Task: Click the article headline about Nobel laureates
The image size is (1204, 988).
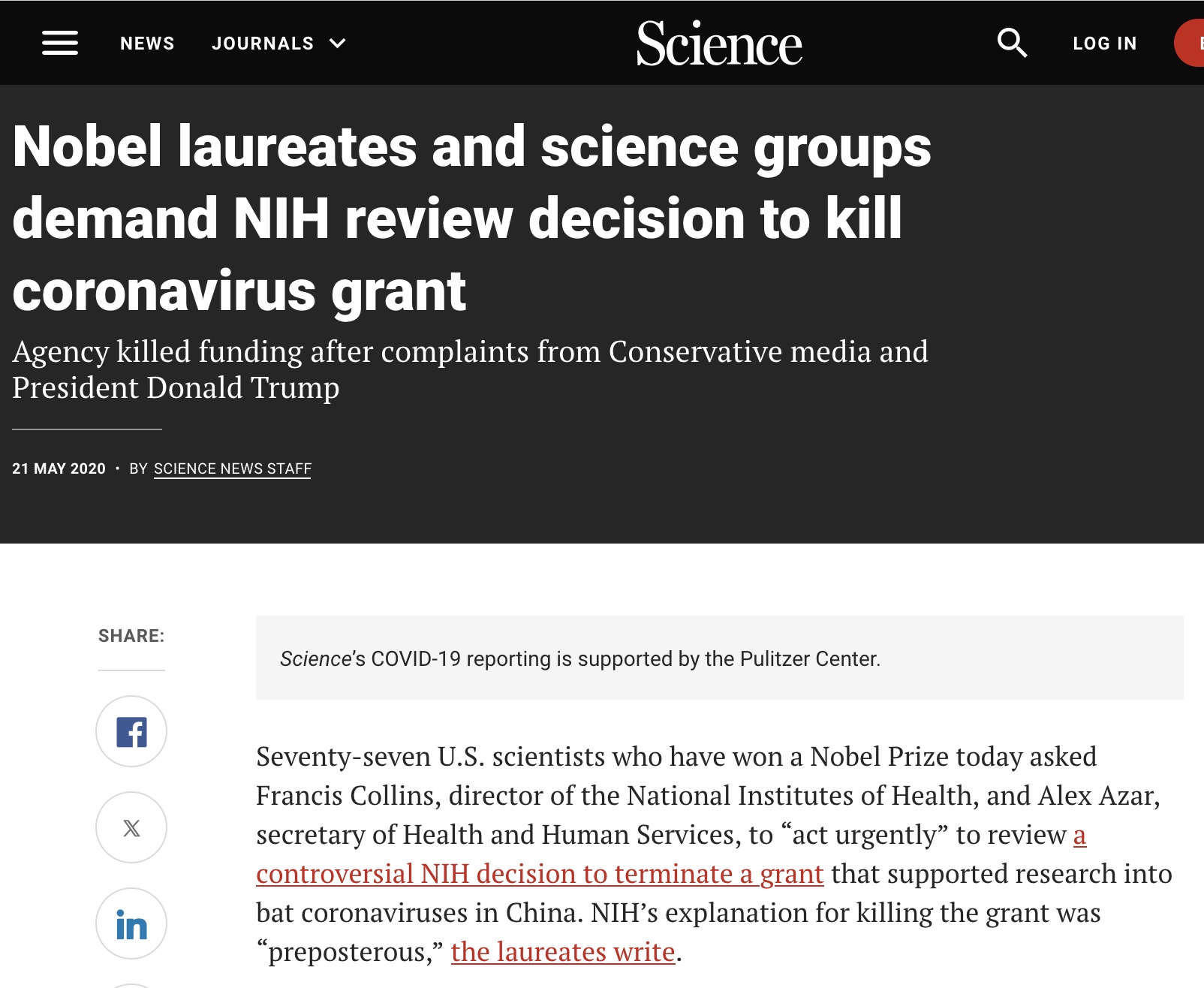Action: [471, 218]
